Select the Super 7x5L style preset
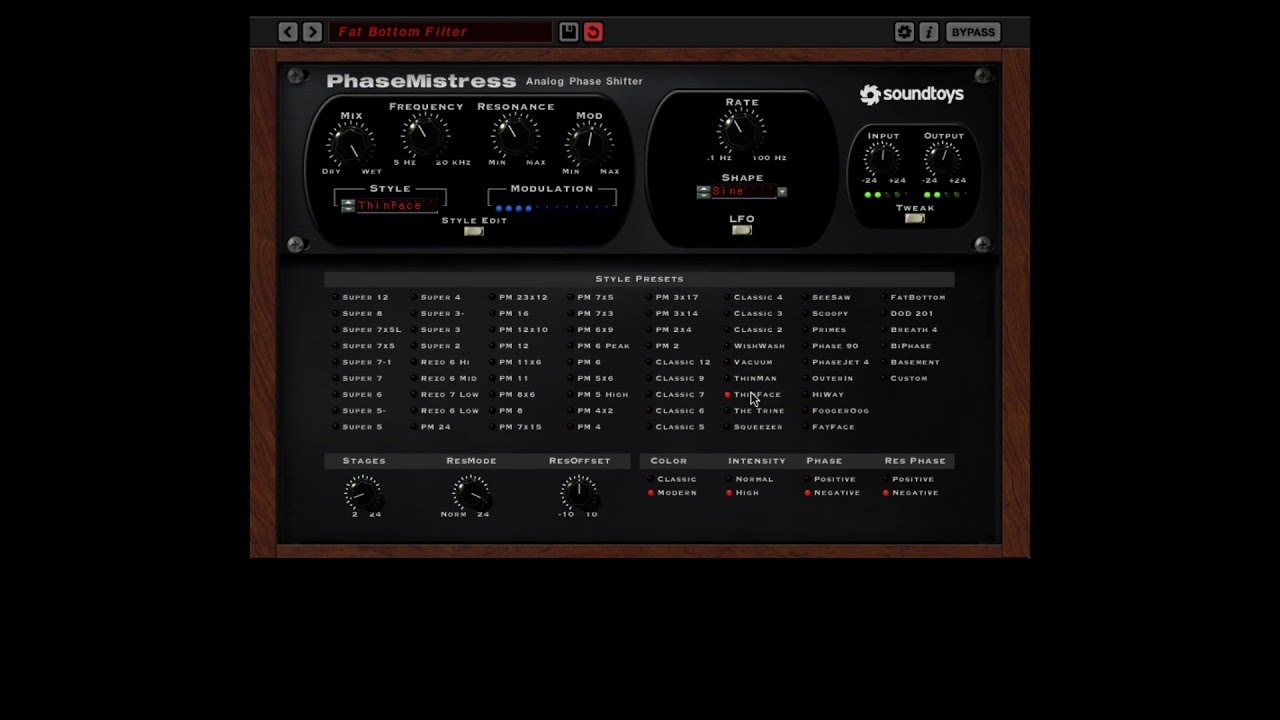Screen dimensions: 1280x720 click(x=367, y=329)
